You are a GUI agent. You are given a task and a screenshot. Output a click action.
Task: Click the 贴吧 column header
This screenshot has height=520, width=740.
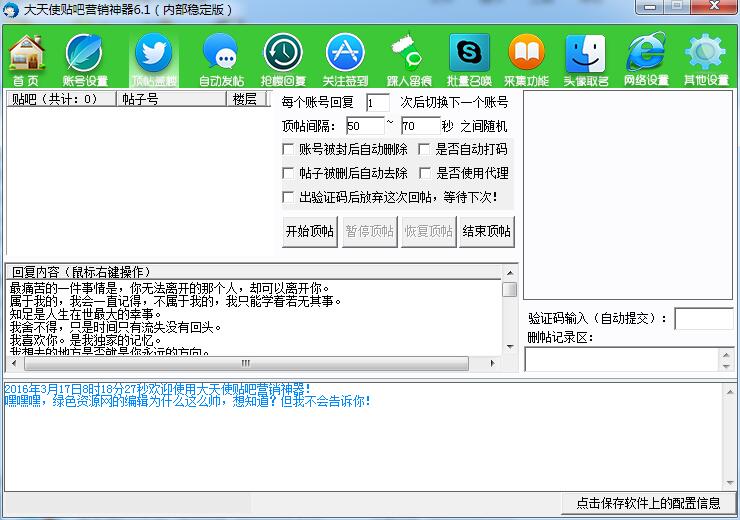coord(61,99)
